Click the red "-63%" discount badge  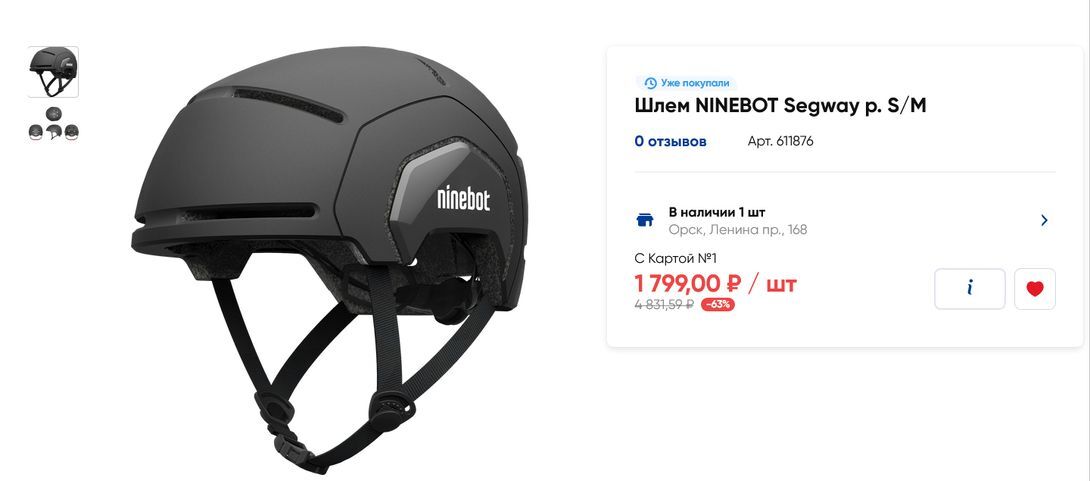[x=717, y=304]
